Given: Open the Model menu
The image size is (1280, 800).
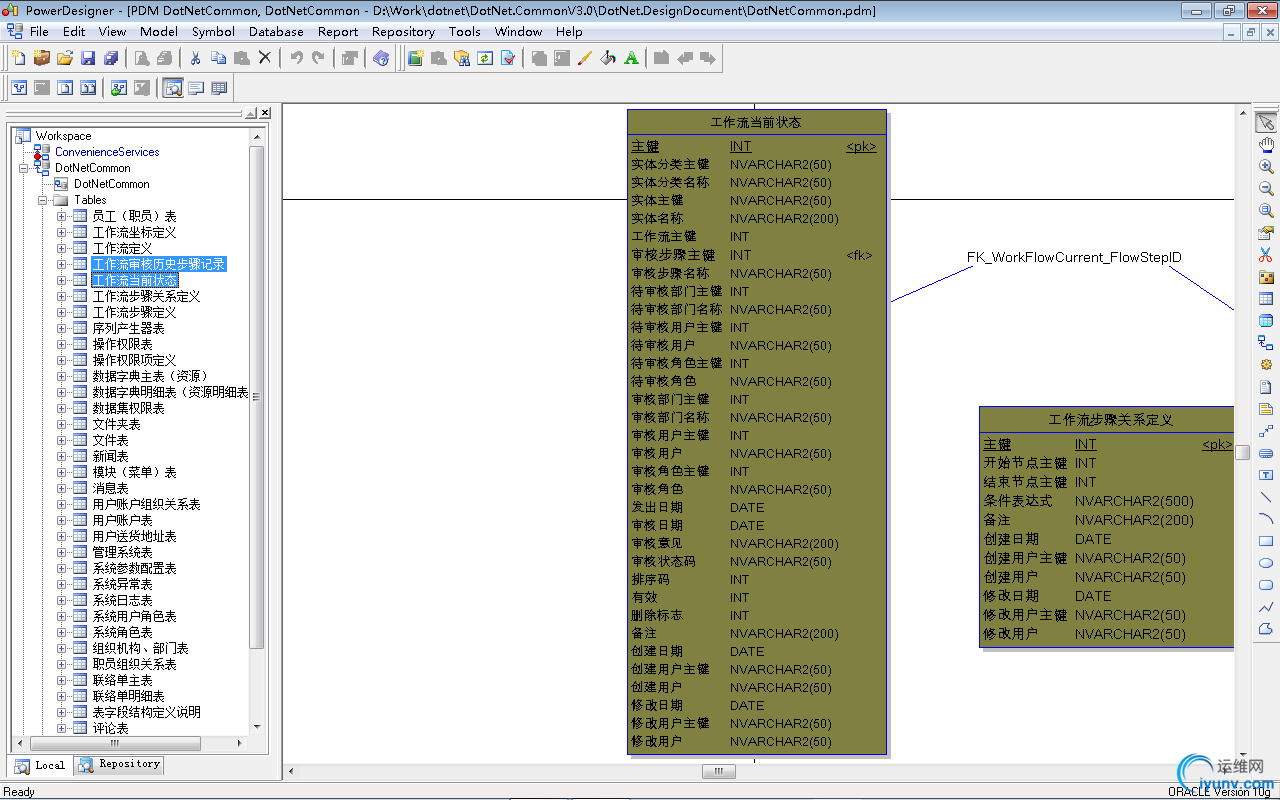Looking at the screenshot, I should (159, 32).
